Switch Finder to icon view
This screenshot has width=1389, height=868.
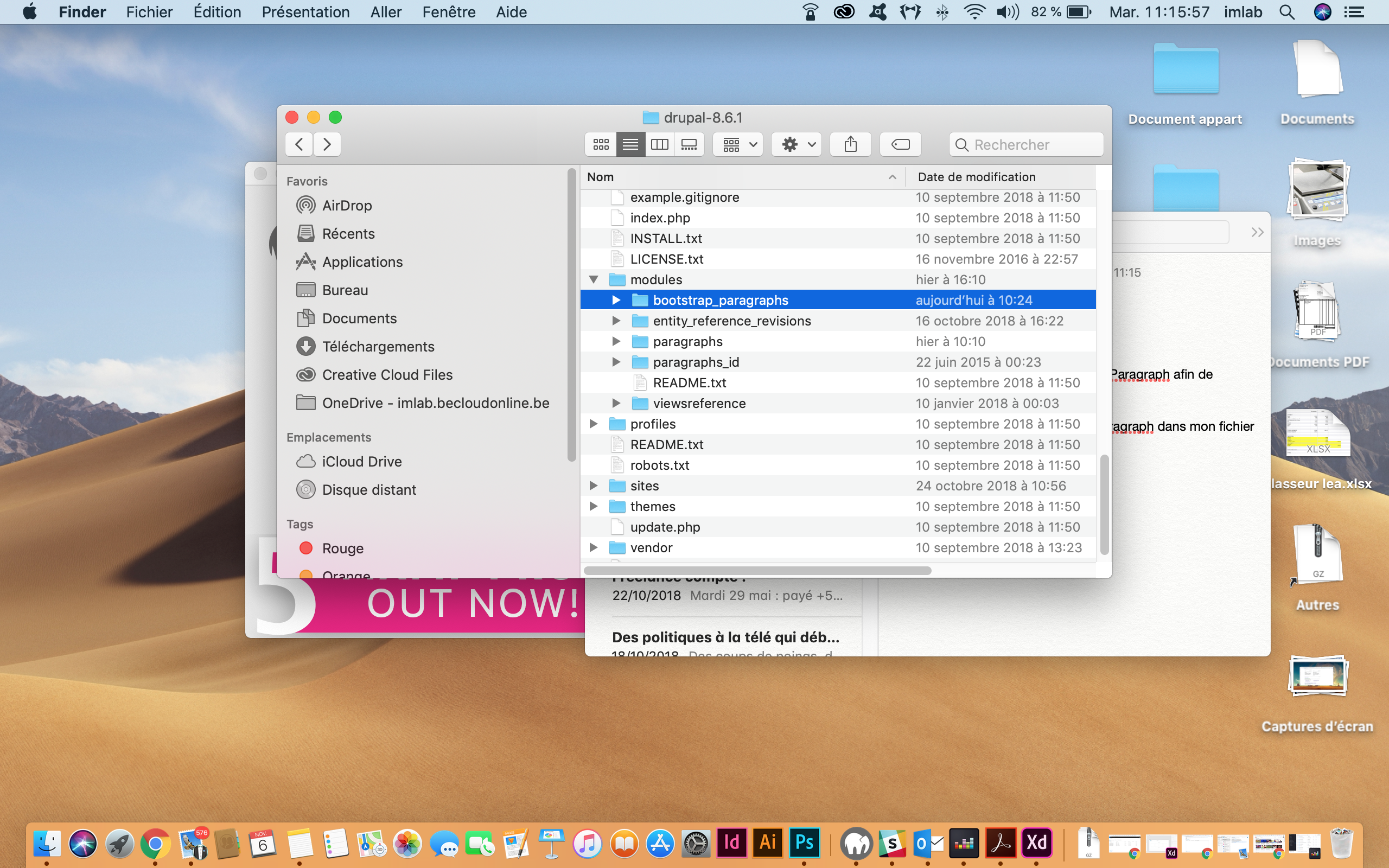tap(601, 144)
